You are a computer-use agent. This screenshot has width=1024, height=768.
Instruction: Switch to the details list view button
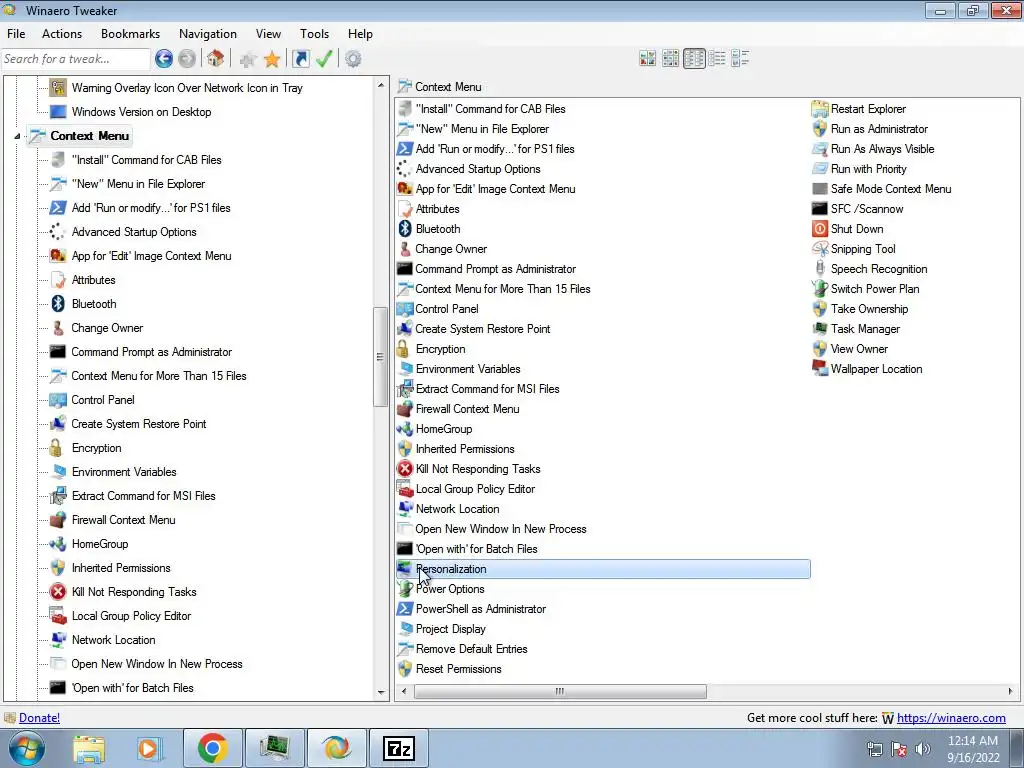click(717, 59)
